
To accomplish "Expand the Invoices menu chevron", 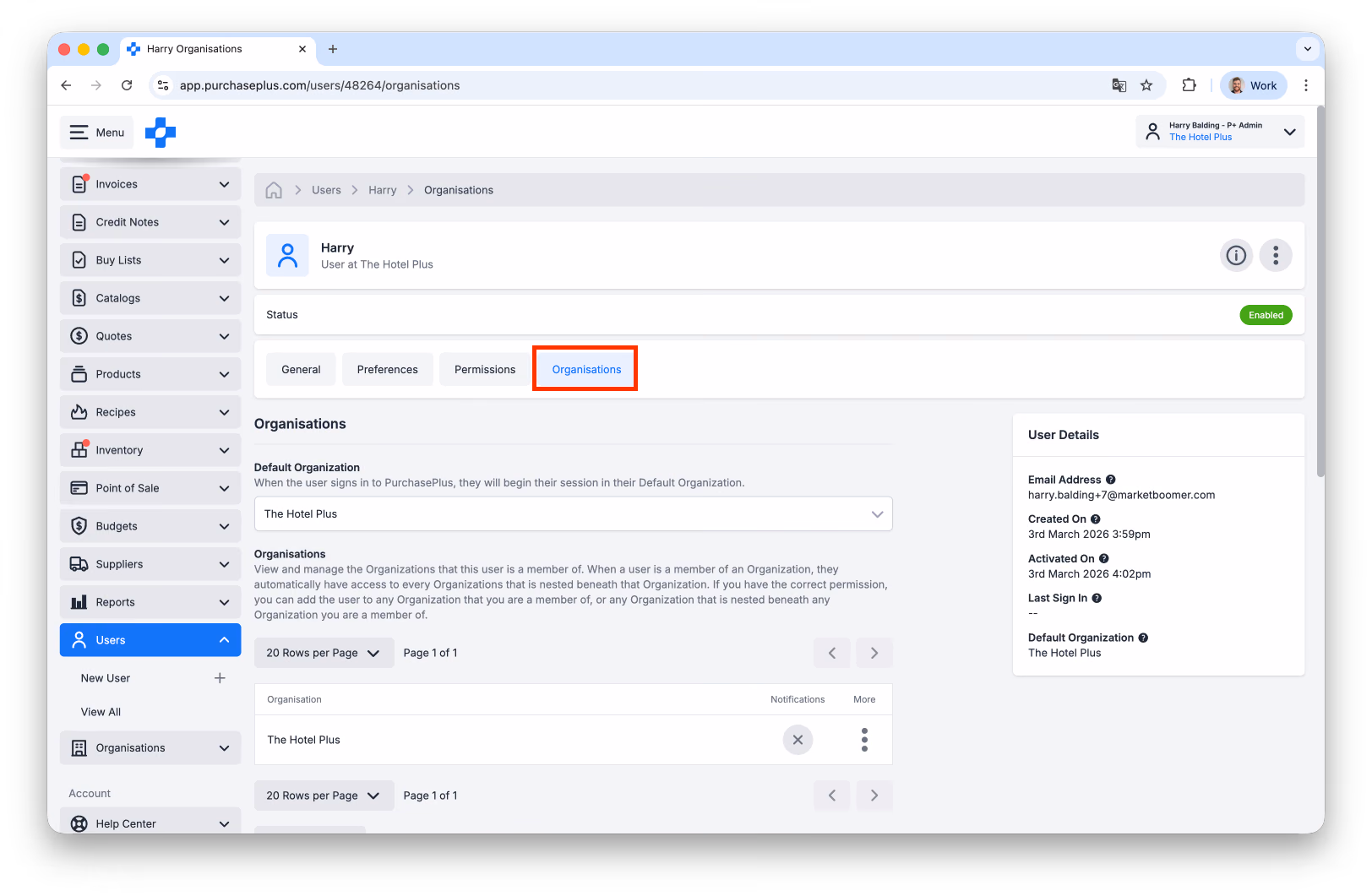I will (224, 184).
